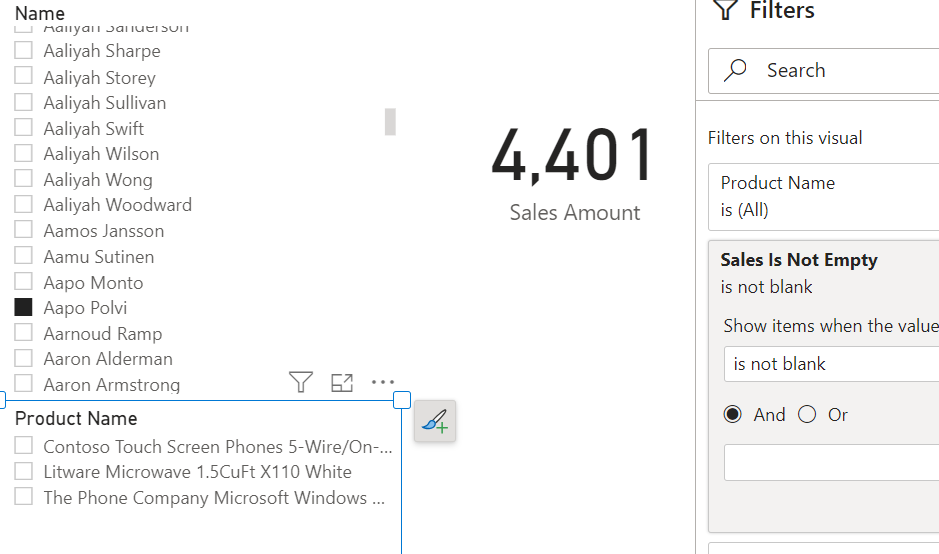The width and height of the screenshot is (939, 554).
Task: Click the magnifier icon in the filter search
Action: (736, 70)
